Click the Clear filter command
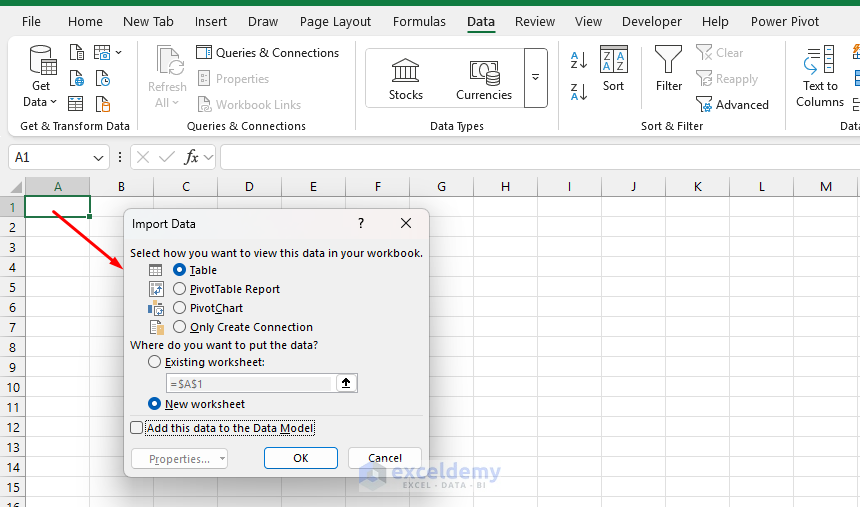Screen dimensions: 860x507 point(720,53)
